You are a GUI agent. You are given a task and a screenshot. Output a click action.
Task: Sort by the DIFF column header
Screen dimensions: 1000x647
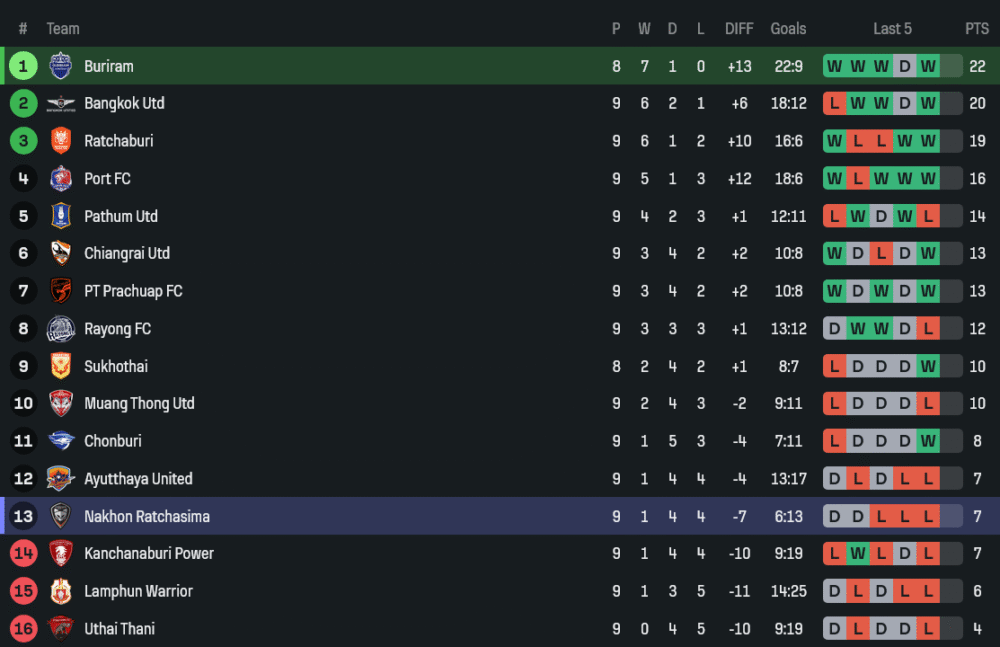[739, 29]
